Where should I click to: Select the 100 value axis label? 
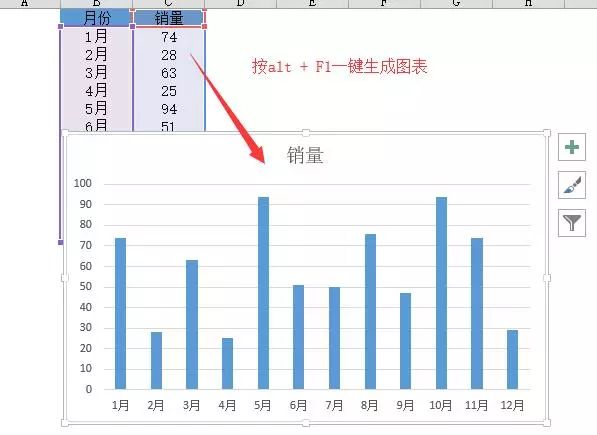point(83,183)
